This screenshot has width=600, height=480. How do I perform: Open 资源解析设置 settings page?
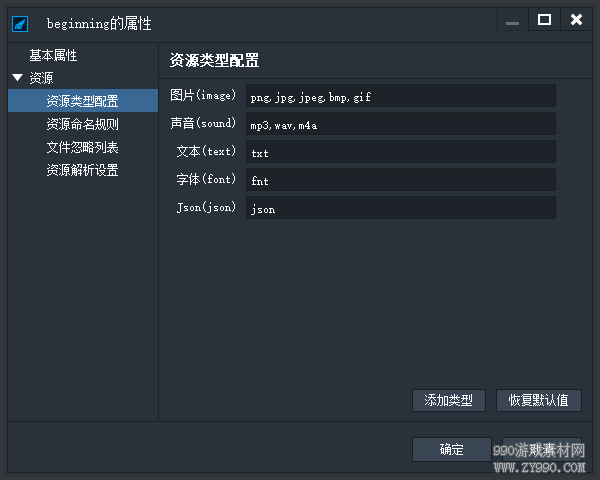click(83, 170)
